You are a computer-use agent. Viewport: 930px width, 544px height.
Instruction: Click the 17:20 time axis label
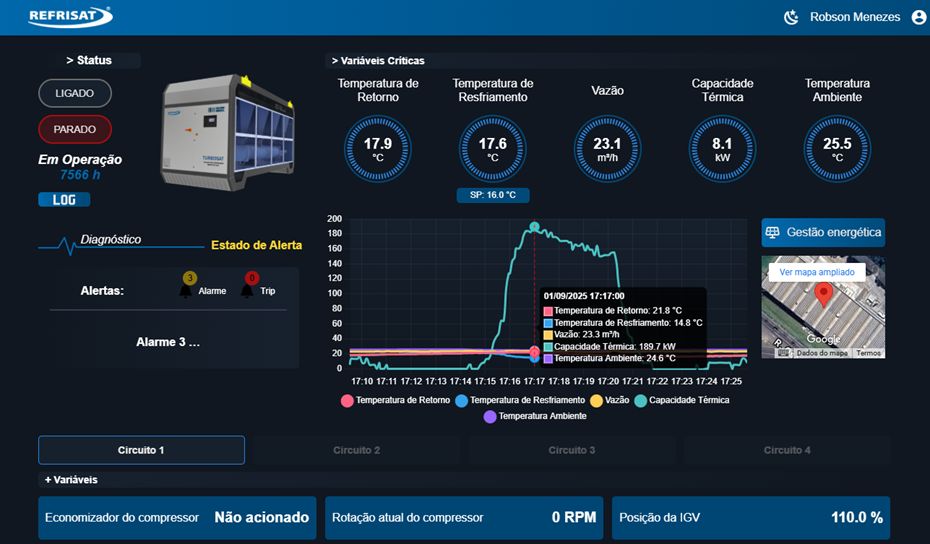[x=608, y=381]
